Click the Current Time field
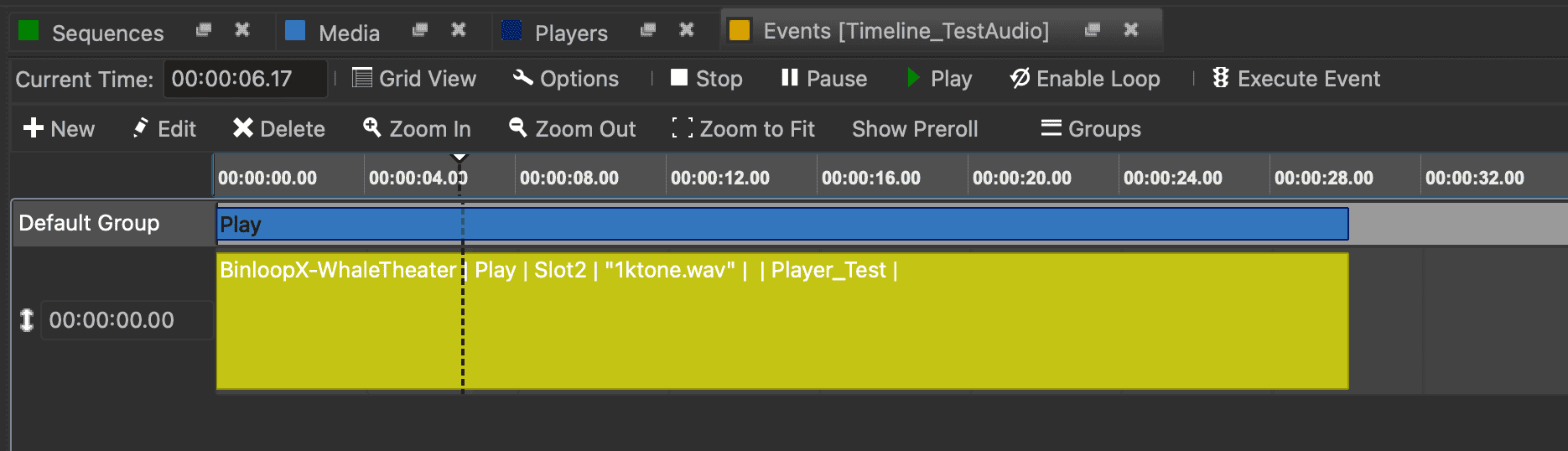 point(244,79)
